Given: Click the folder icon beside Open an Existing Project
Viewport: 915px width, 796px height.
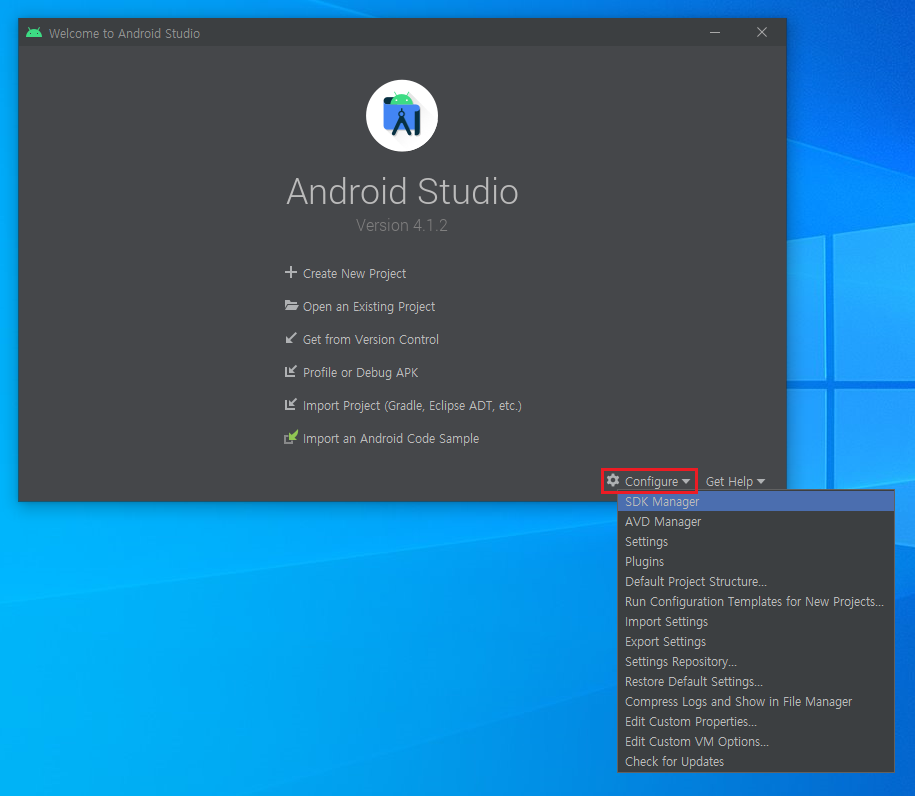Looking at the screenshot, I should (x=291, y=305).
